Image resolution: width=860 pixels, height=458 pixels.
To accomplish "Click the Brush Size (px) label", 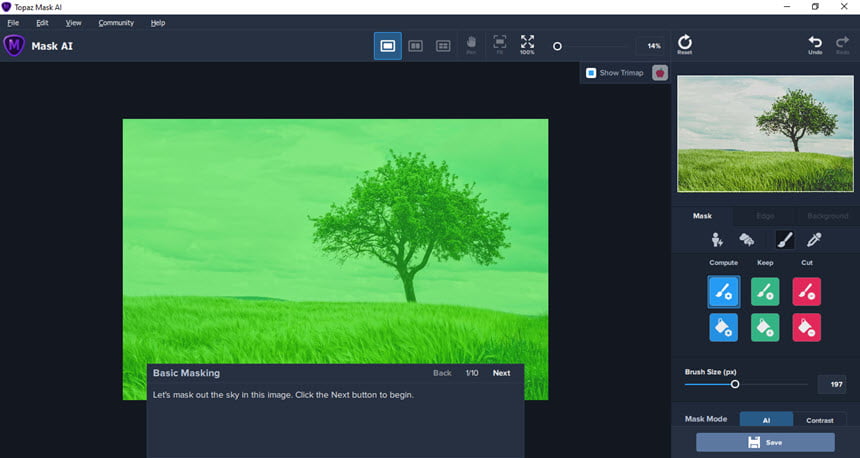I will (x=710, y=372).
